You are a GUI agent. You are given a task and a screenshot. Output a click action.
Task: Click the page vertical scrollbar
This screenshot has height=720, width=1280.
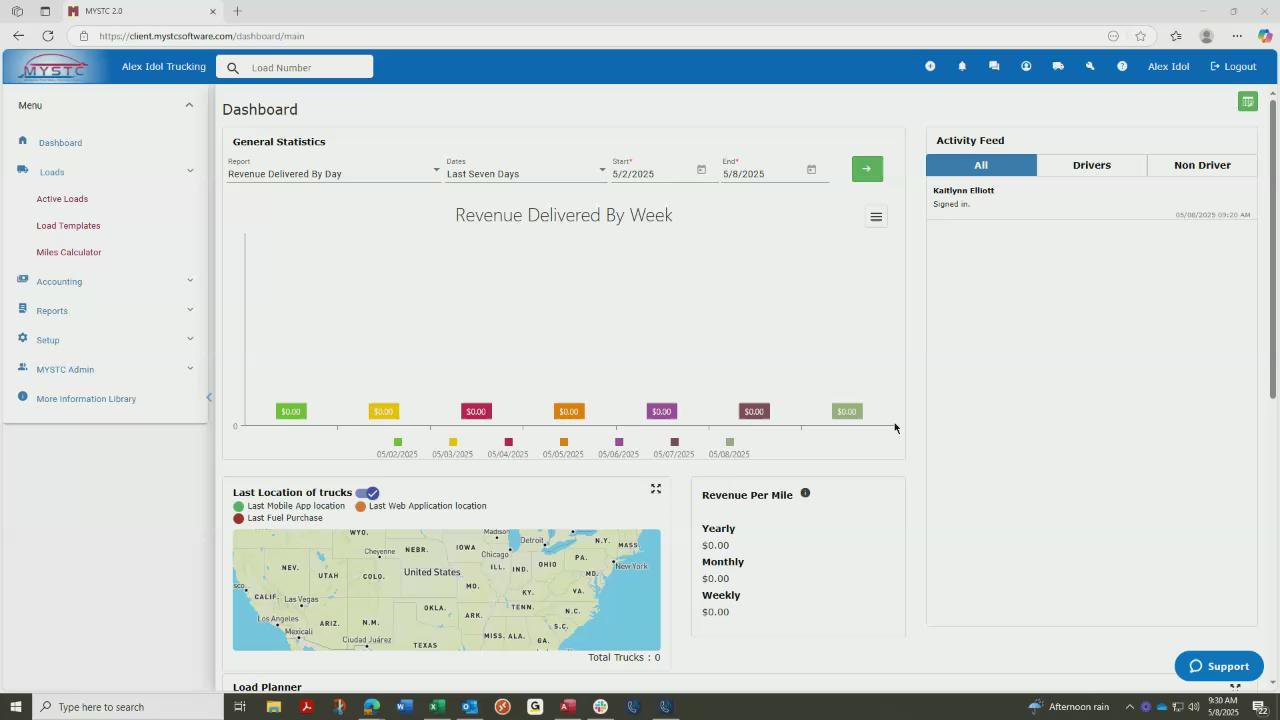point(1273,250)
